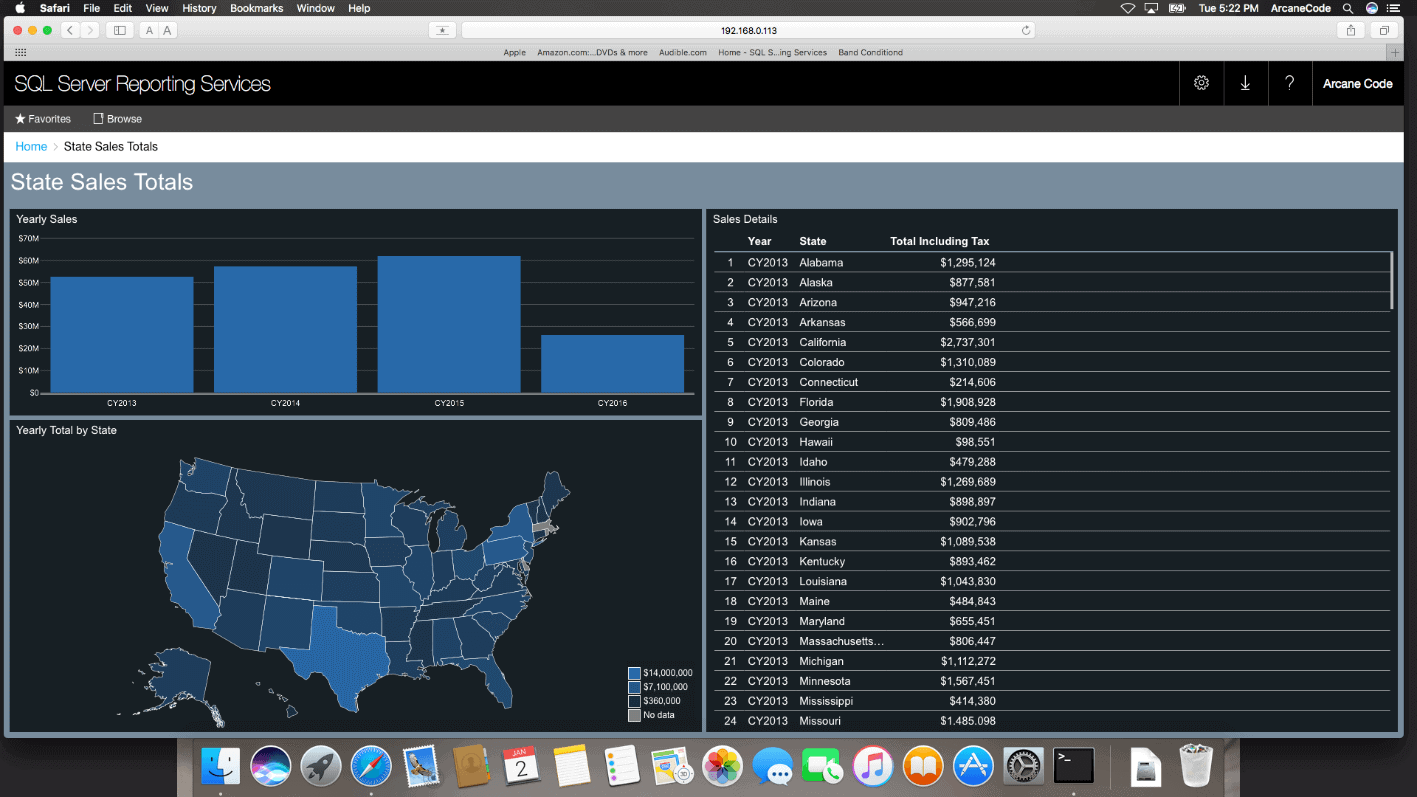The width and height of the screenshot is (1417, 797).
Task: Open Calendar from the Dock
Action: tap(521, 767)
